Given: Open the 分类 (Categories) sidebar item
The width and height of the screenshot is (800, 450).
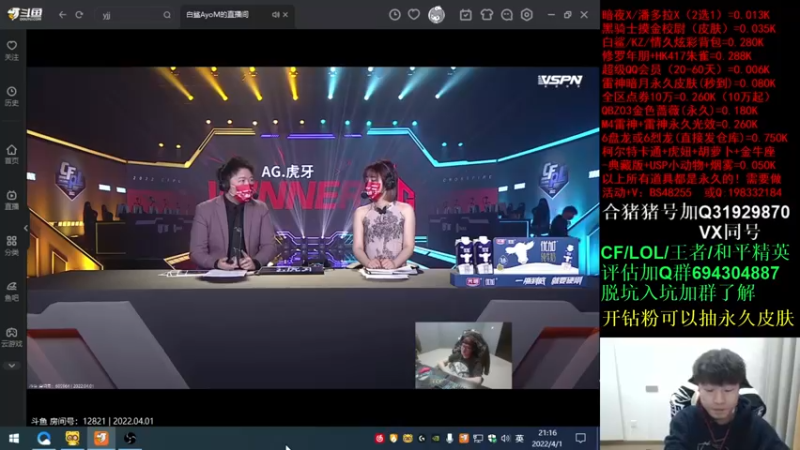Looking at the screenshot, I should point(12,245).
